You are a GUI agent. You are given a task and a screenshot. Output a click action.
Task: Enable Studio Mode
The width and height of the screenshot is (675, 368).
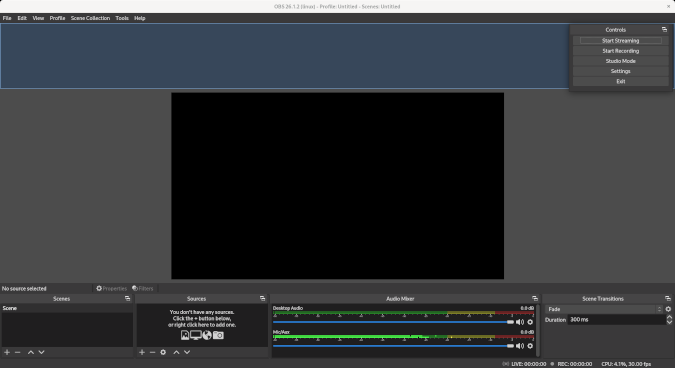[x=620, y=61]
